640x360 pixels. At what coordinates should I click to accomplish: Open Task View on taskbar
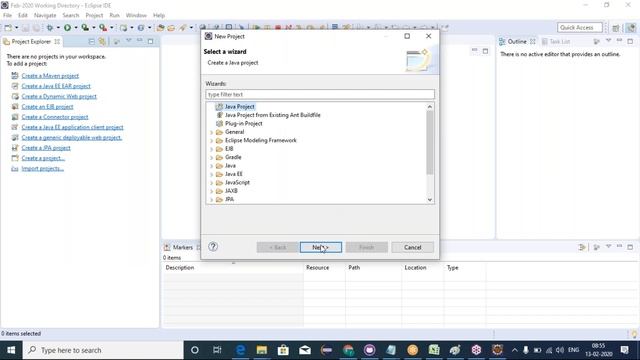click(217, 350)
